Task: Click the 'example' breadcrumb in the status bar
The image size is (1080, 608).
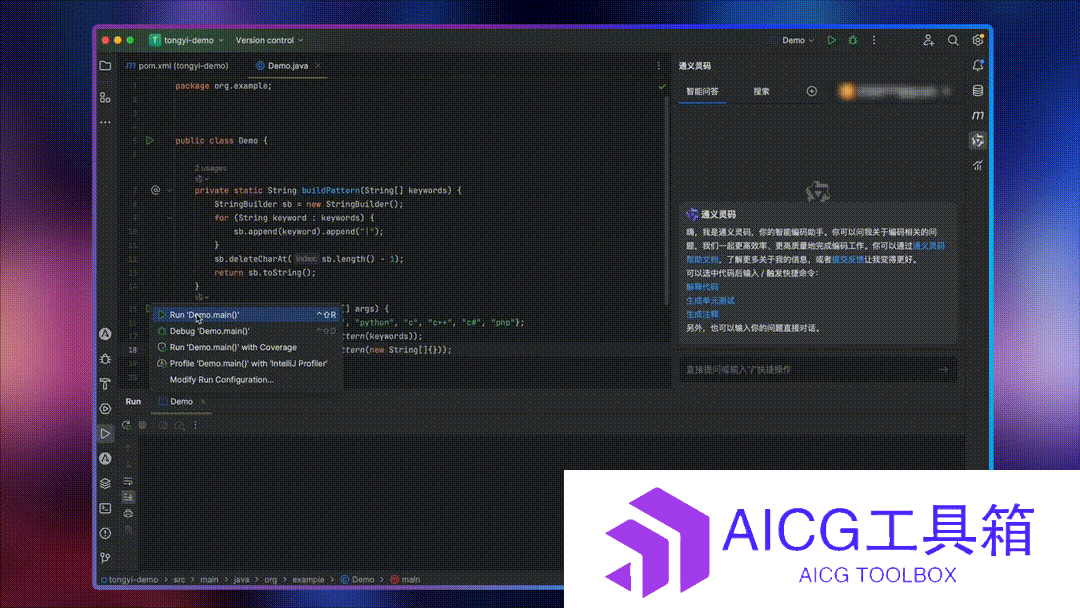Action: (x=308, y=580)
